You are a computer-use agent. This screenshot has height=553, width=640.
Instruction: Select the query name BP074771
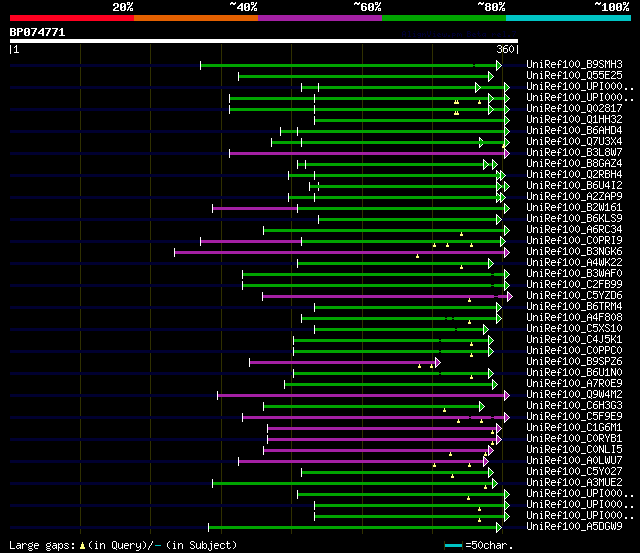coord(37,32)
